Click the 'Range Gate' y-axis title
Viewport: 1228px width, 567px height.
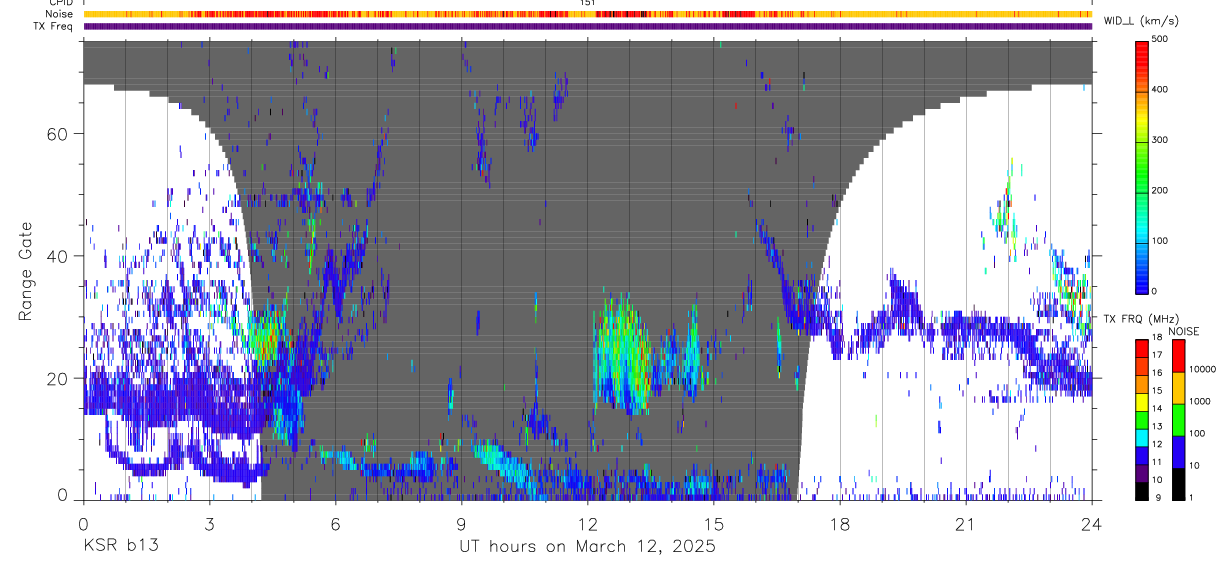[x=26, y=271]
